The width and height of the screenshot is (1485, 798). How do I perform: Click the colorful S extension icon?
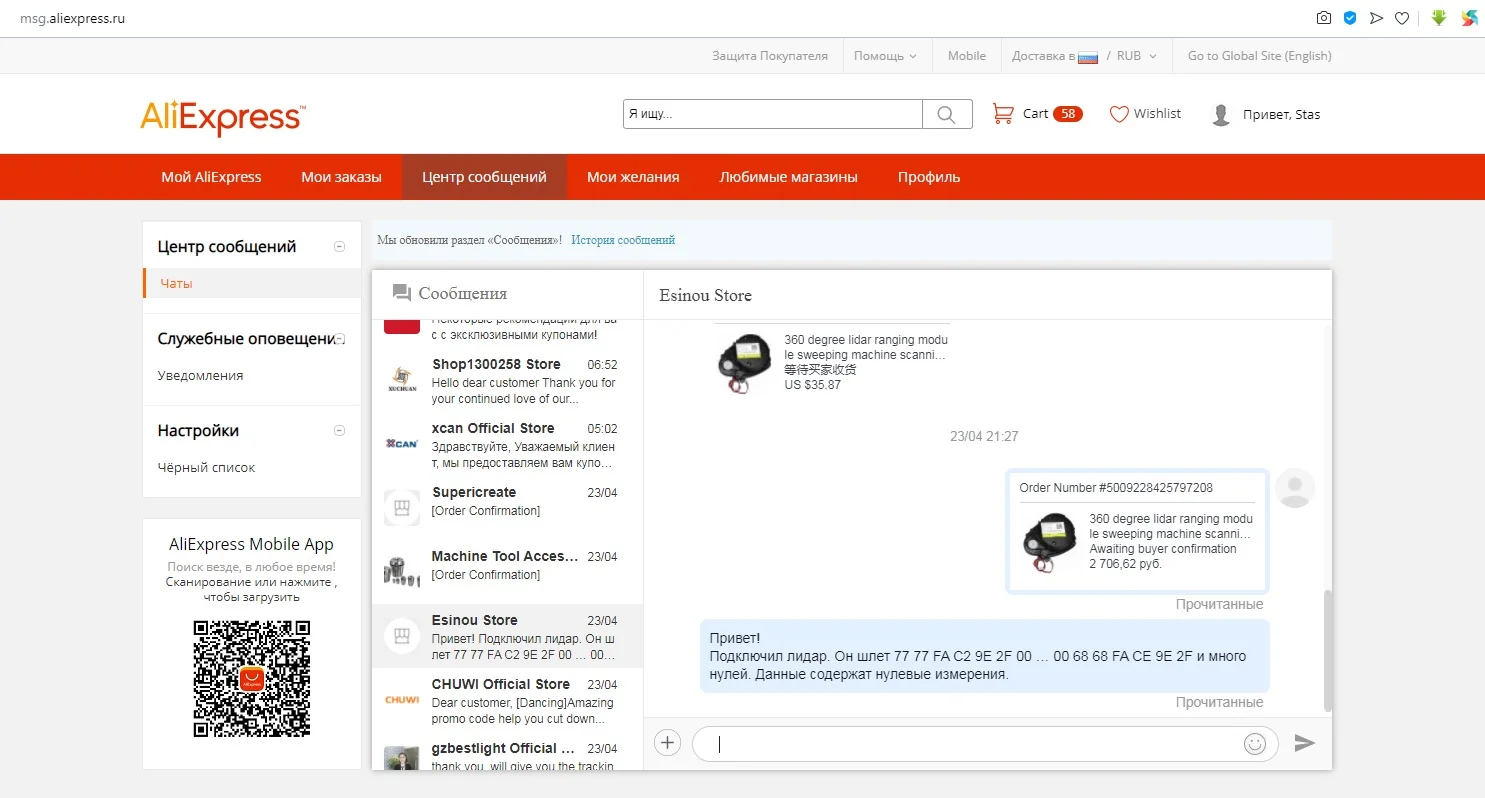point(1469,18)
